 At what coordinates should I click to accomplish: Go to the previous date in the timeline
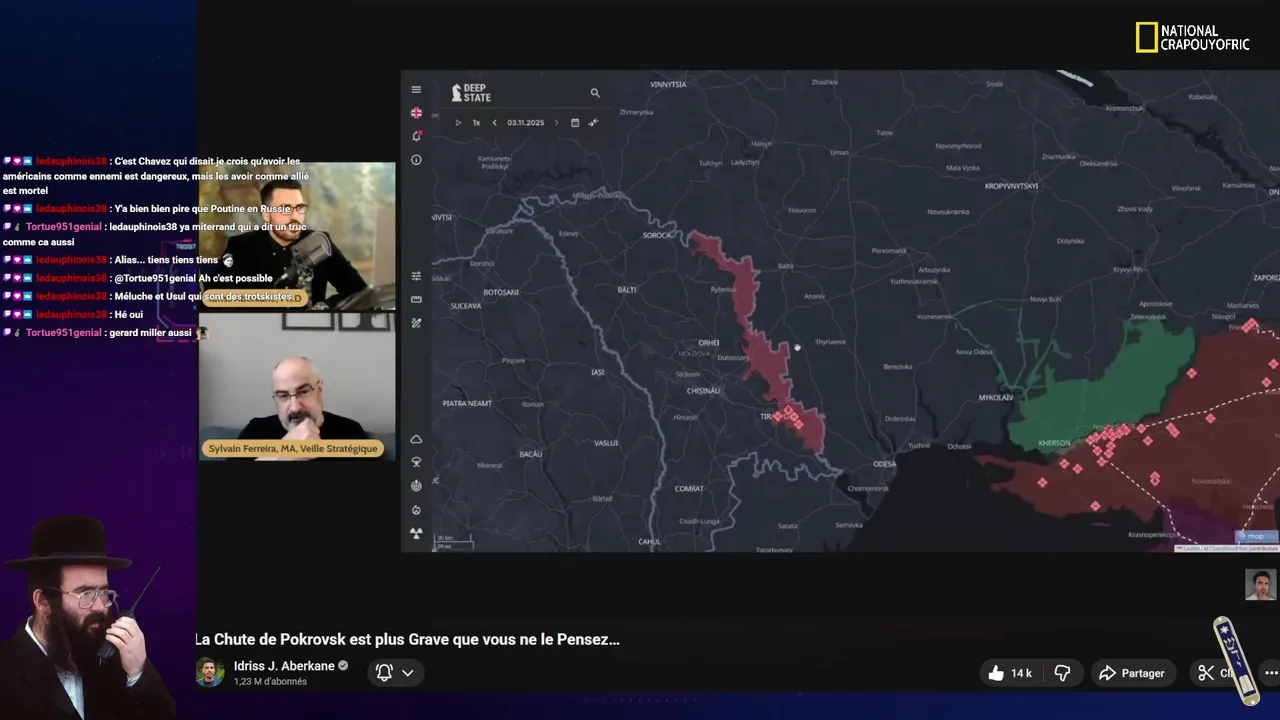[494, 123]
